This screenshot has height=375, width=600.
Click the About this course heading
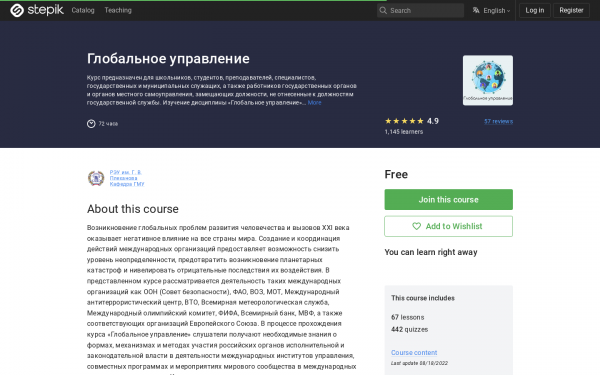tap(133, 209)
